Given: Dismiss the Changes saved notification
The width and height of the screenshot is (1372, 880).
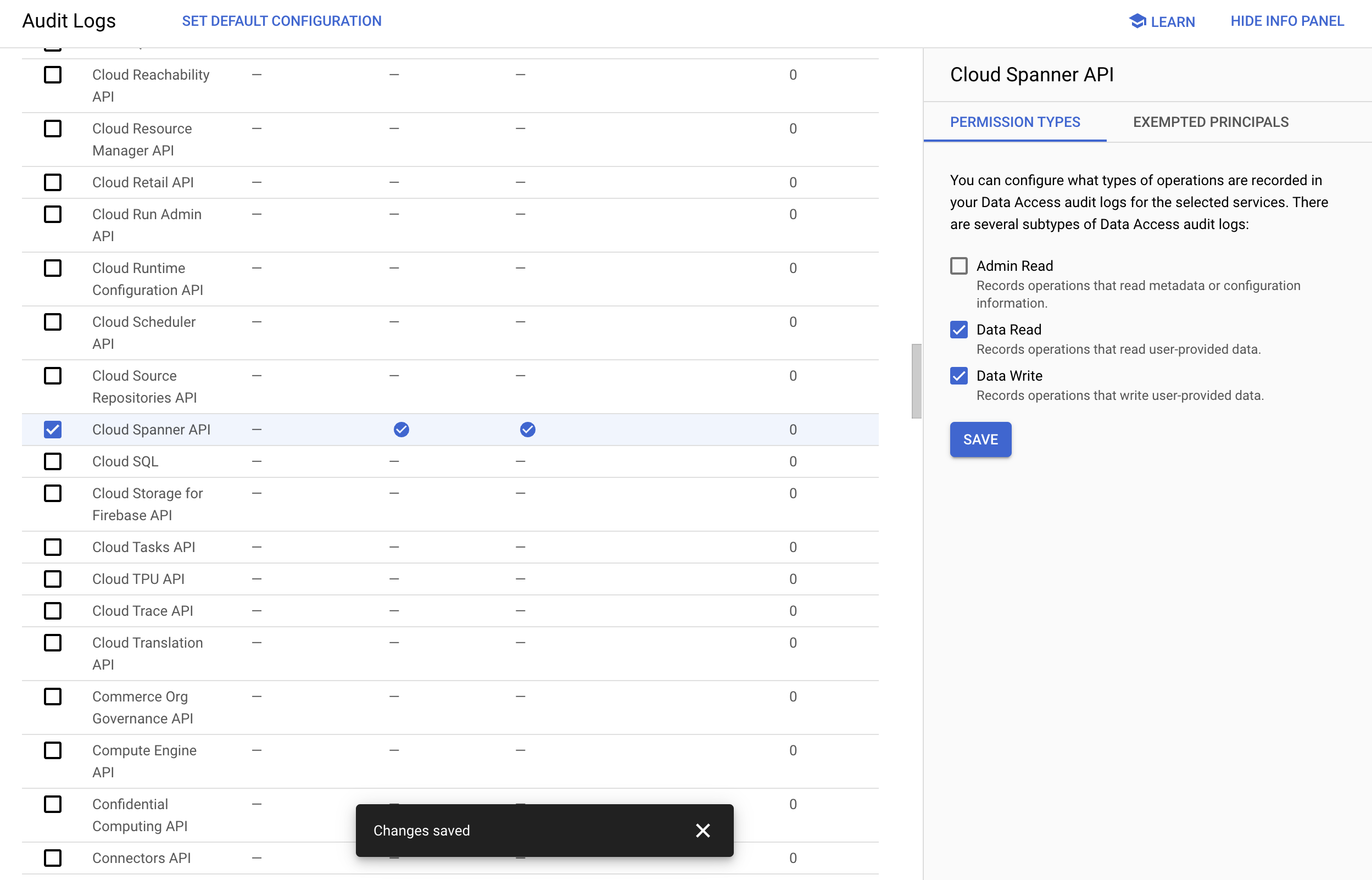Looking at the screenshot, I should (702, 830).
